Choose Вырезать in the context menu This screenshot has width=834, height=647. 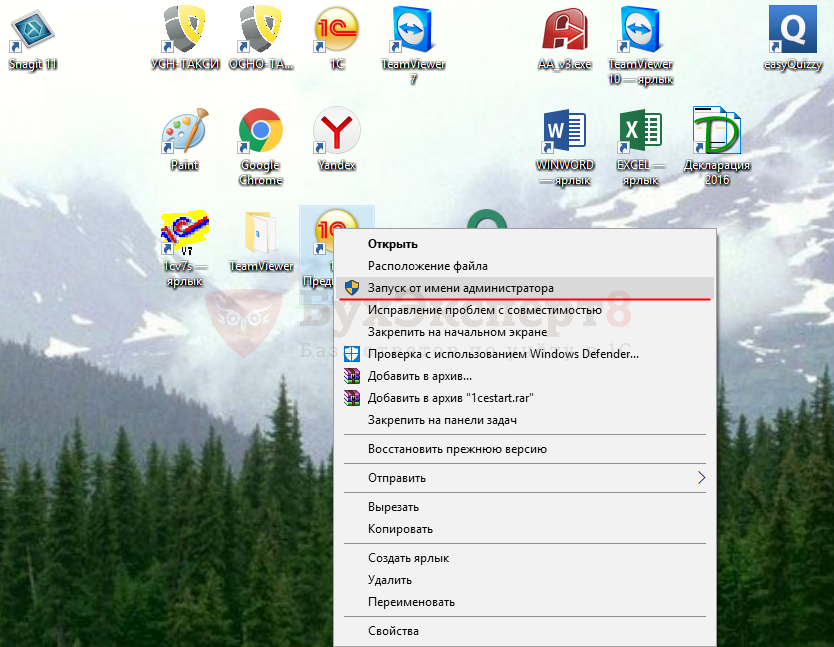coord(524,507)
